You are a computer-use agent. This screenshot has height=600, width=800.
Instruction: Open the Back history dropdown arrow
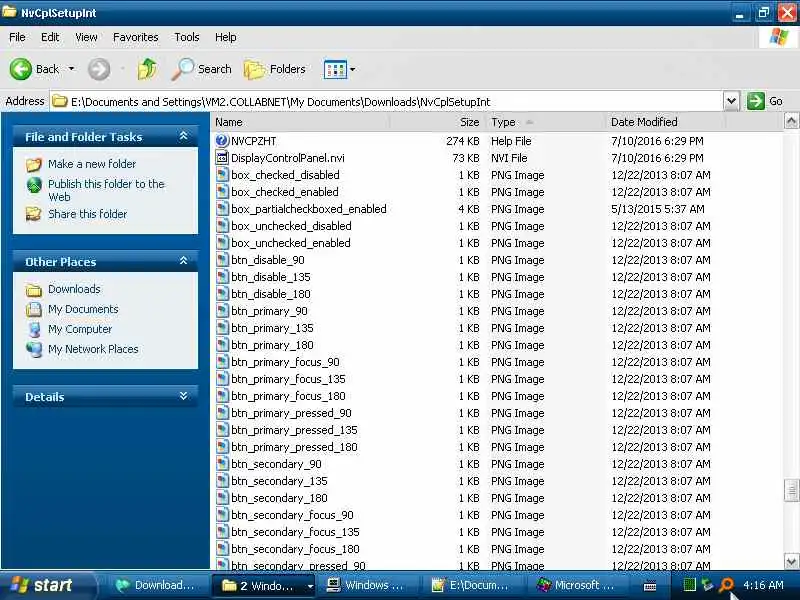[x=71, y=69]
